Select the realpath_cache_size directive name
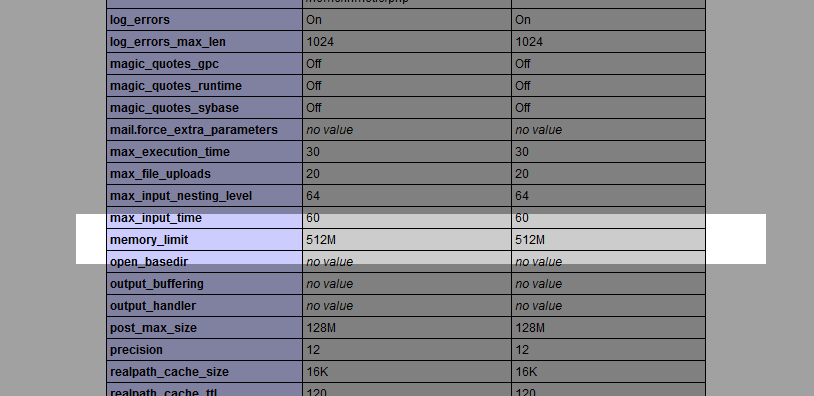Viewport: 814px width, 396px height. click(169, 372)
